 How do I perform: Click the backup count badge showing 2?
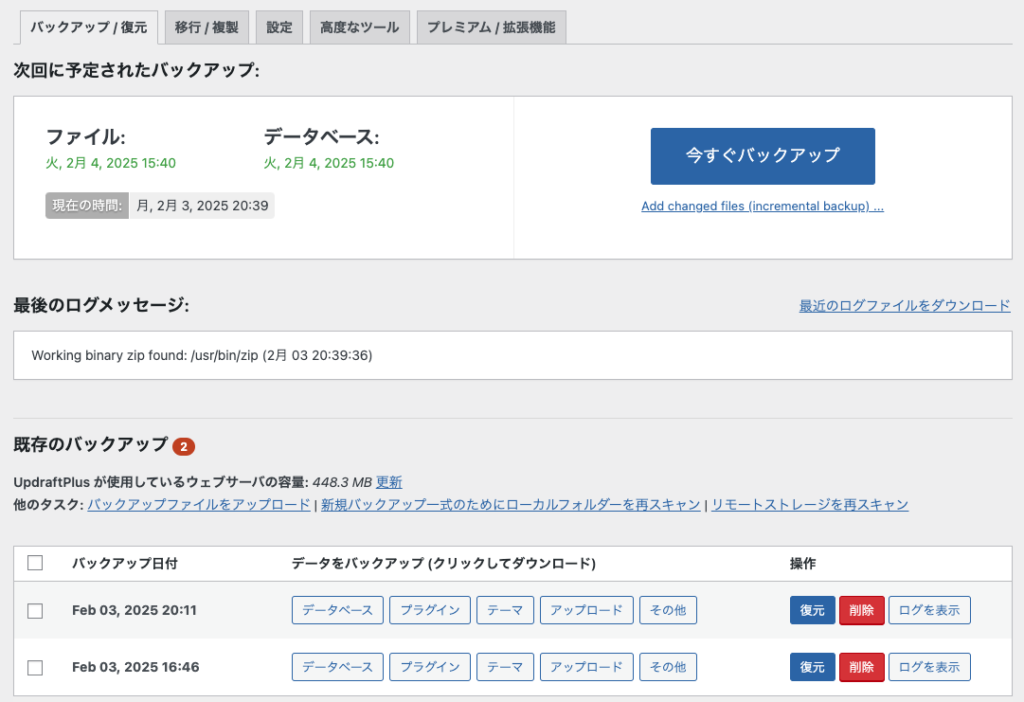click(x=183, y=447)
